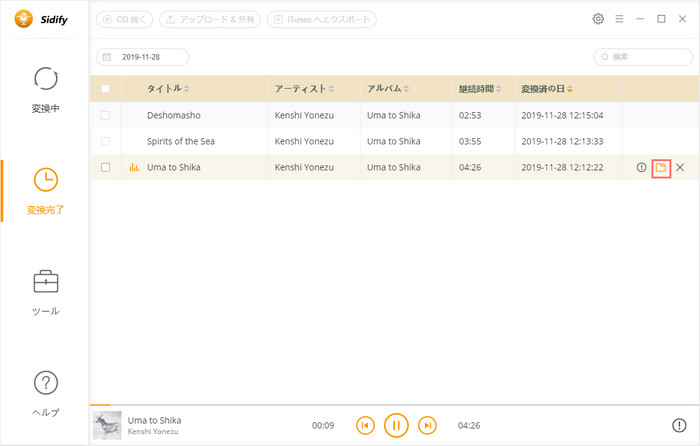Open output folder for Uma to Shika

pyautogui.click(x=661, y=168)
